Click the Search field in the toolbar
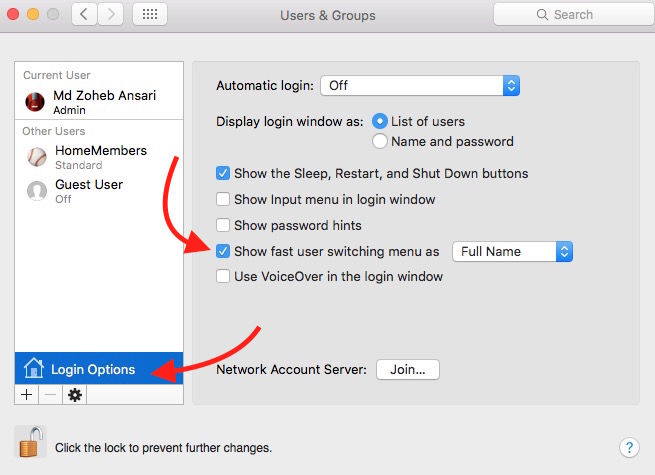The height and width of the screenshot is (475, 655). coord(567,15)
